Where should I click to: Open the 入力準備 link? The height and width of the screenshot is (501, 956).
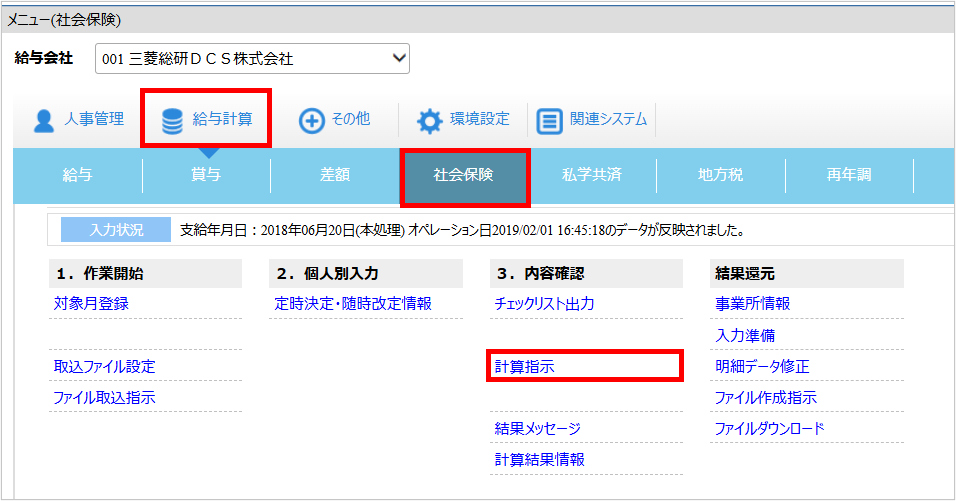point(745,335)
